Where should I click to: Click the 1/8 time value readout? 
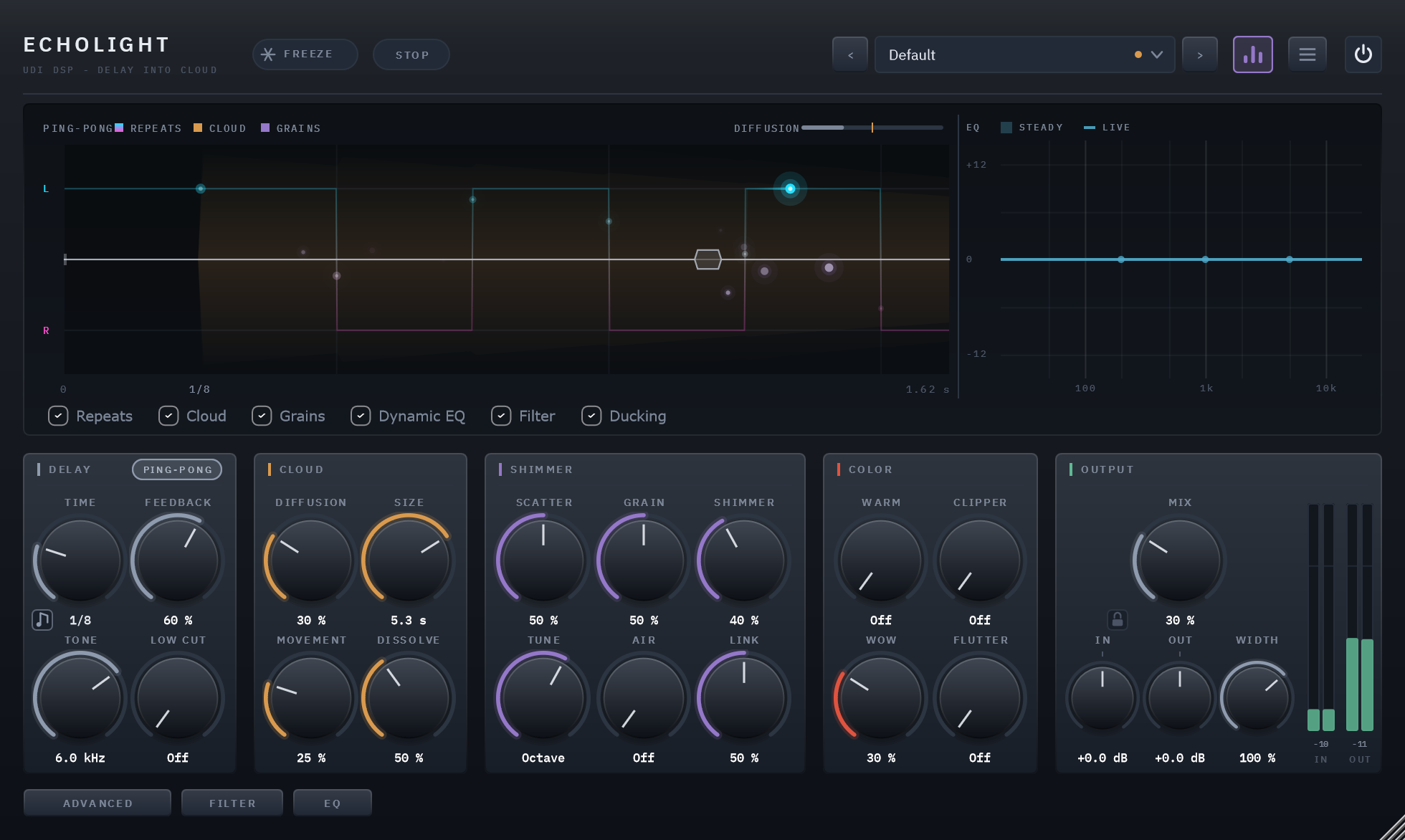(x=80, y=620)
